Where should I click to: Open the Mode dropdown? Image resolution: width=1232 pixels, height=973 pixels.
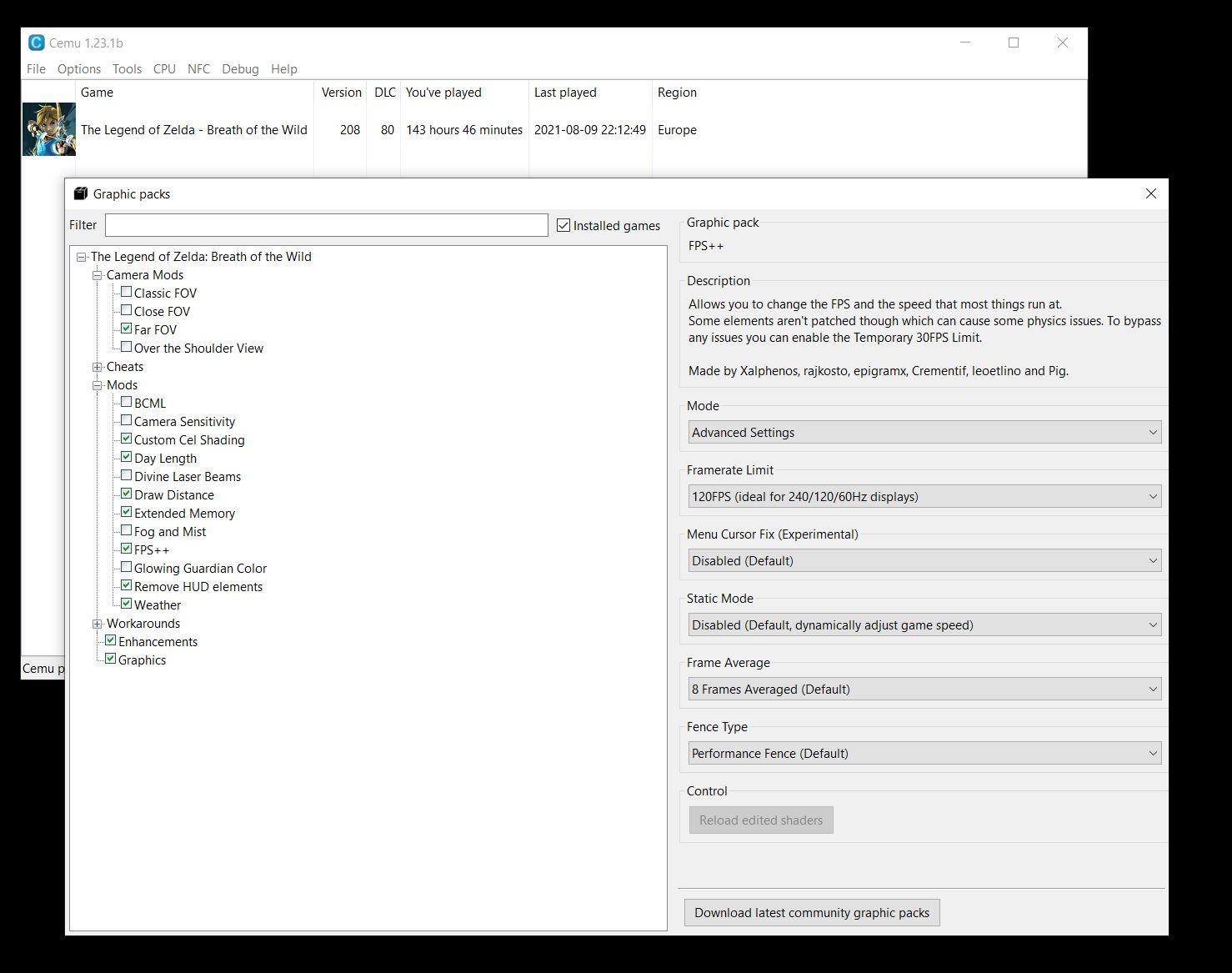click(924, 432)
